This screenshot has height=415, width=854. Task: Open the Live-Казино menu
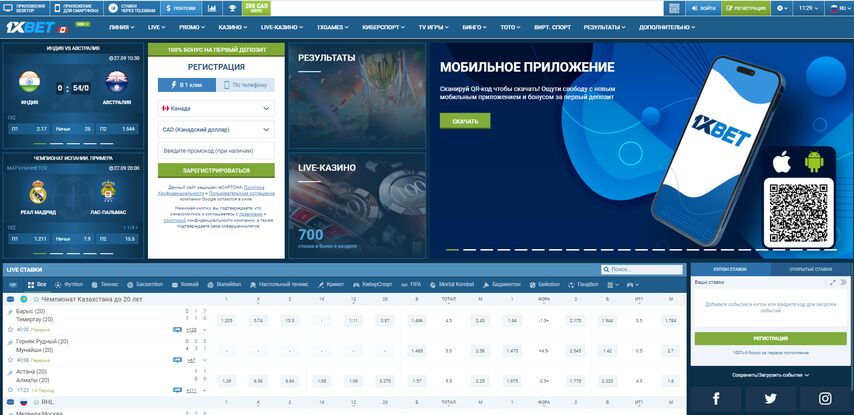(282, 27)
